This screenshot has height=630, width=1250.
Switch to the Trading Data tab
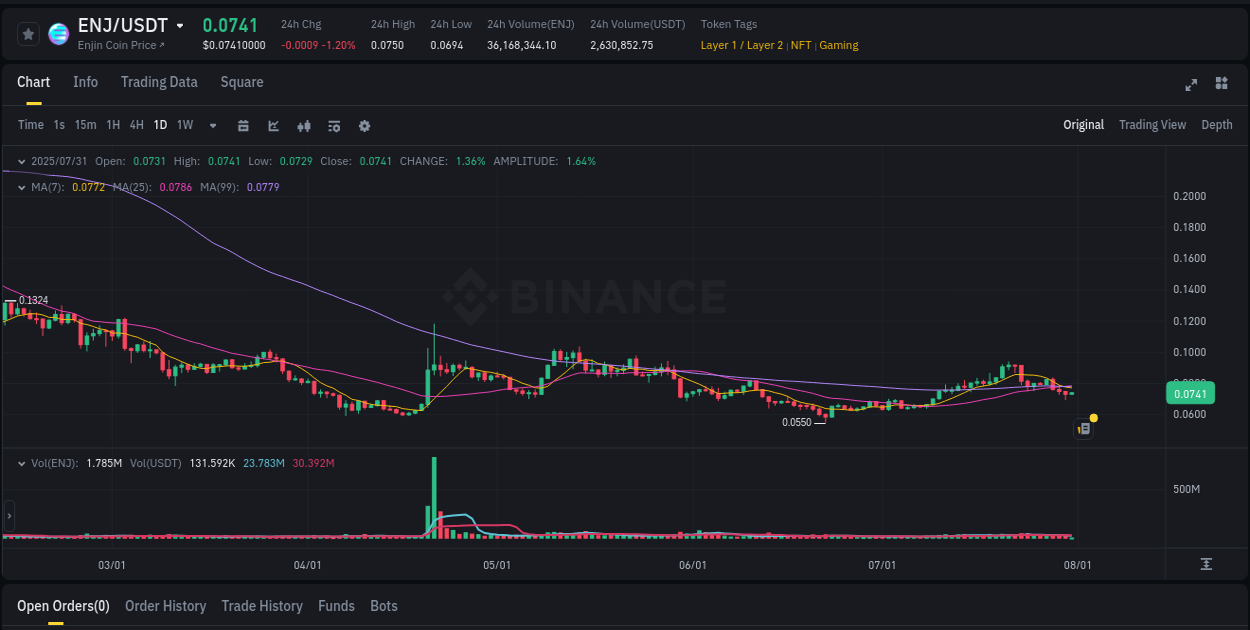(159, 82)
